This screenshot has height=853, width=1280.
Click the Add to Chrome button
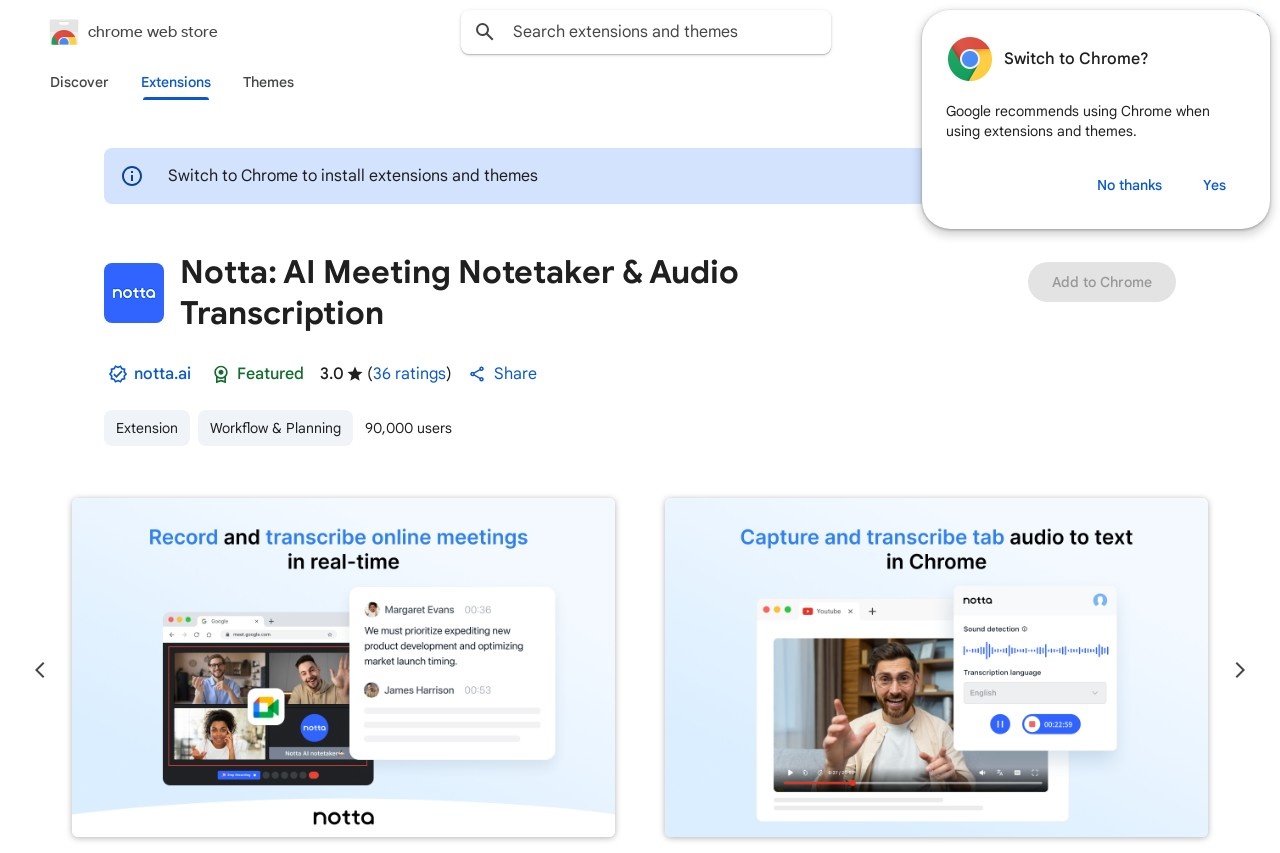pos(1102,282)
